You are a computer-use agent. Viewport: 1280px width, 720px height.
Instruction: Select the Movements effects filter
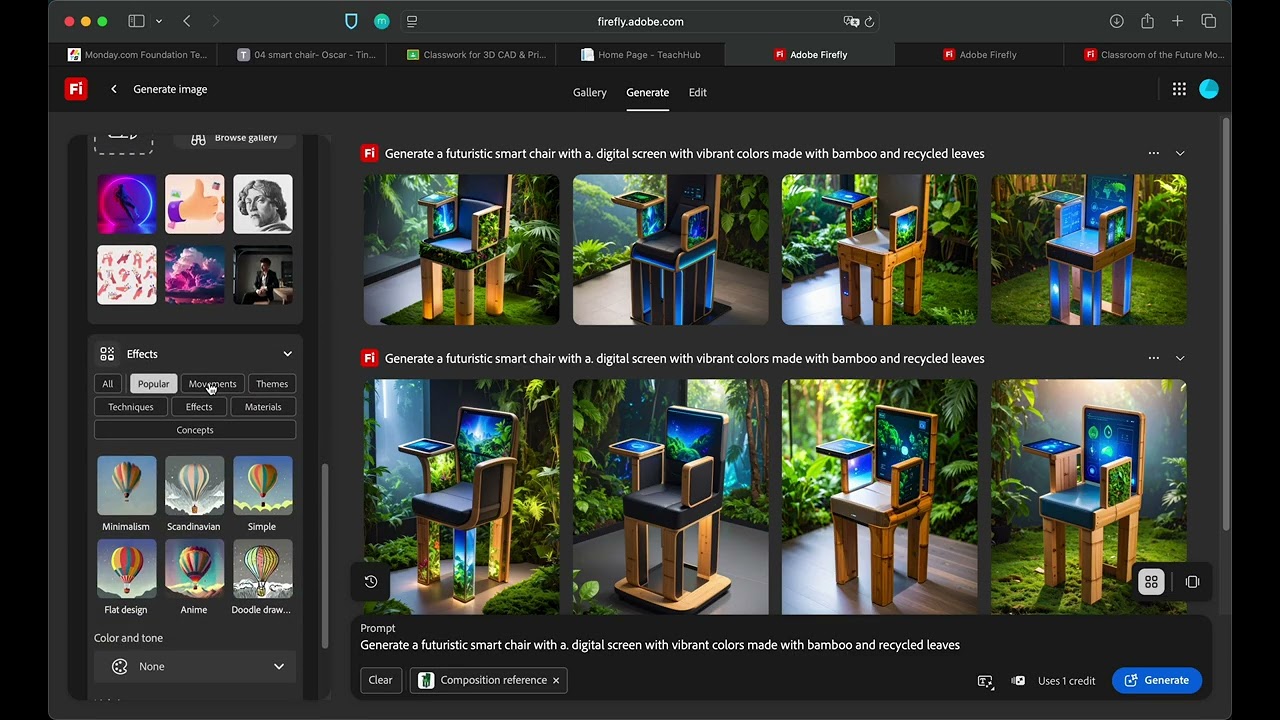click(x=212, y=384)
